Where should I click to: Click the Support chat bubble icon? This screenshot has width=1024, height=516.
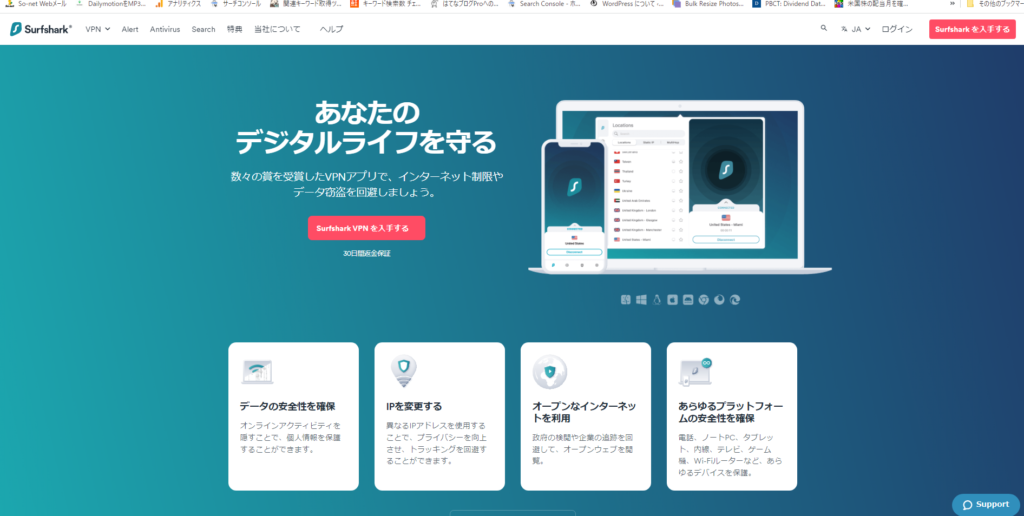coord(967,504)
